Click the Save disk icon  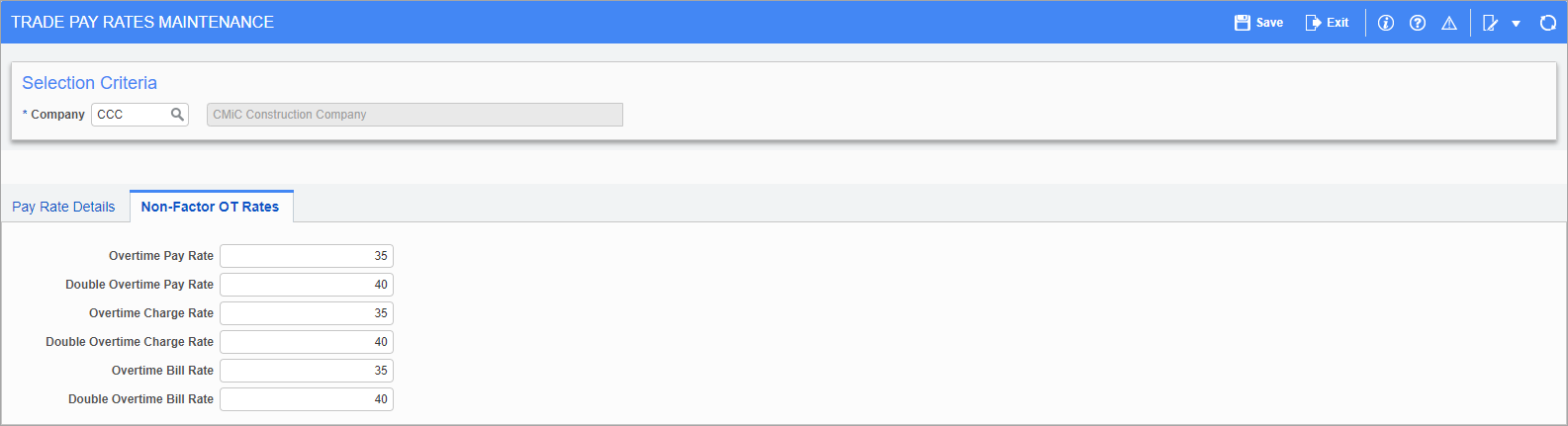pyautogui.click(x=1243, y=23)
